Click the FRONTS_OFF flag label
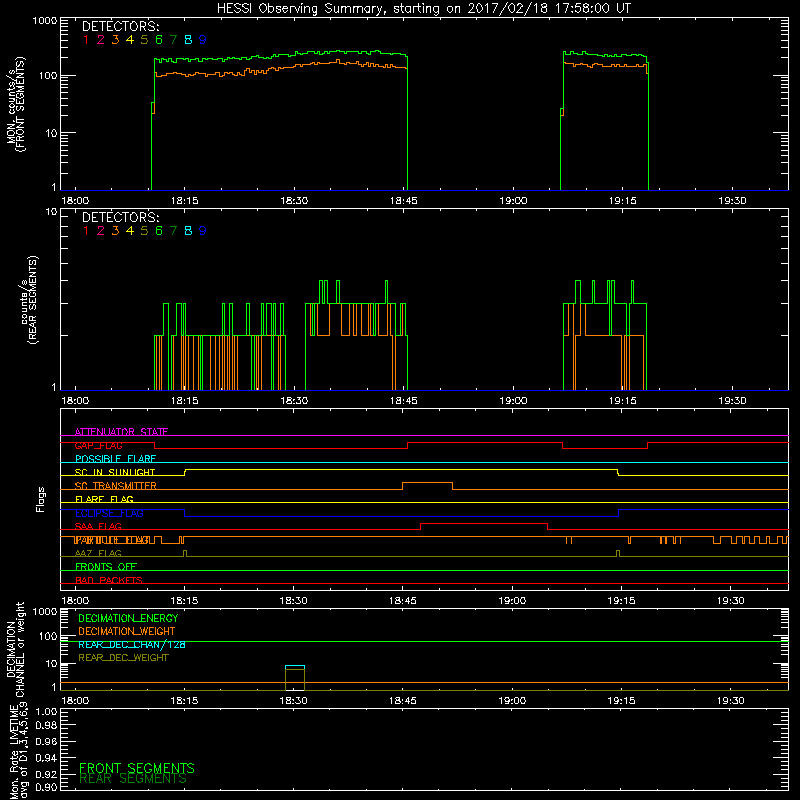 tap(106, 567)
